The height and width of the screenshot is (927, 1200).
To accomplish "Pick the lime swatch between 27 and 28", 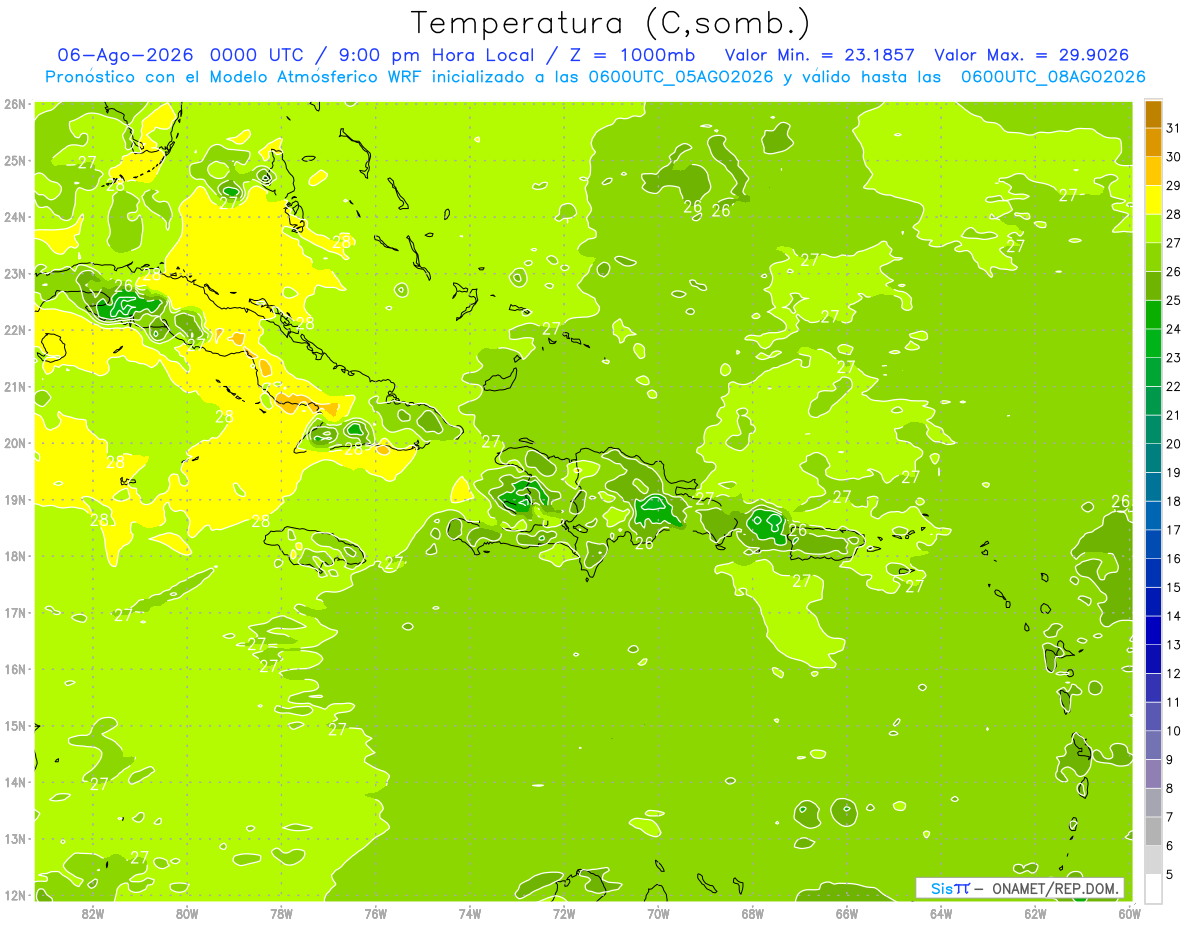I will pos(1153,228).
